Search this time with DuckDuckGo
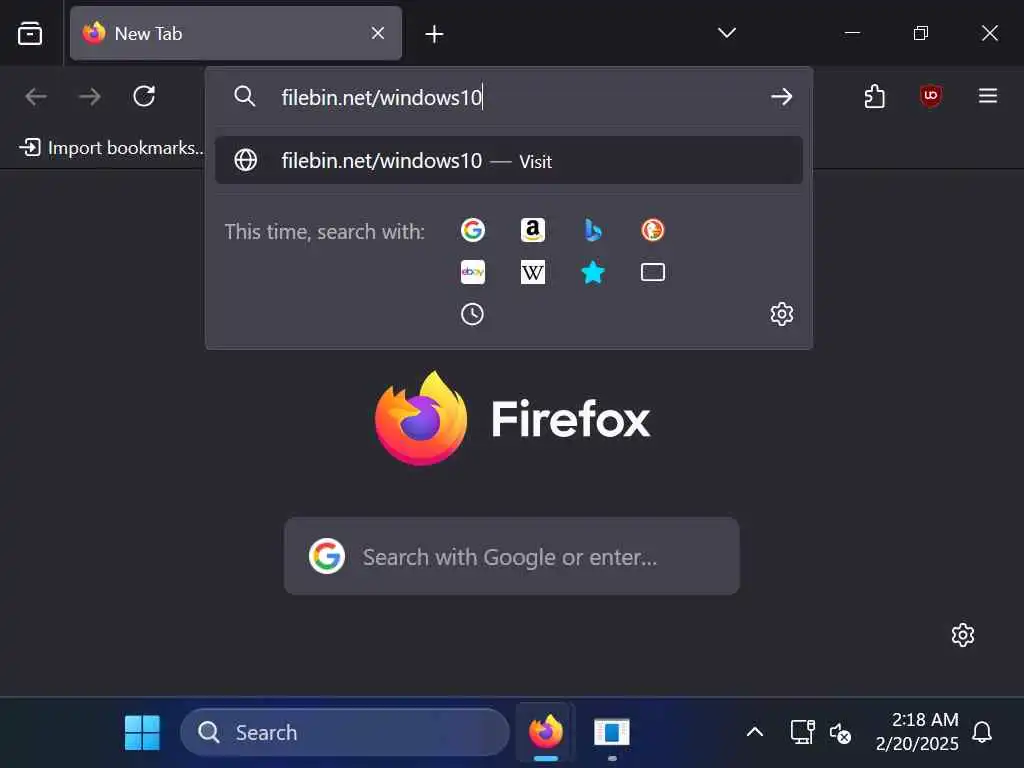Viewport: 1024px width, 768px height. coord(652,230)
